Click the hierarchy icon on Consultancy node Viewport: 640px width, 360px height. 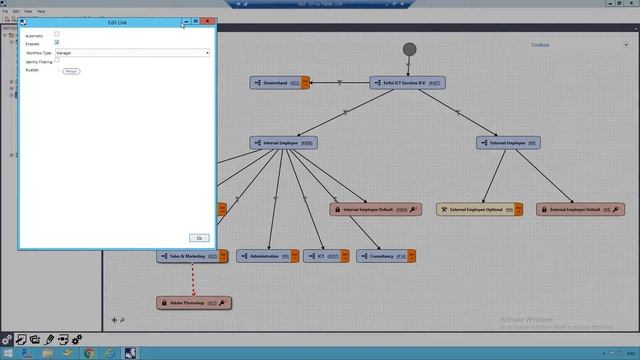pyautogui.click(x=364, y=256)
